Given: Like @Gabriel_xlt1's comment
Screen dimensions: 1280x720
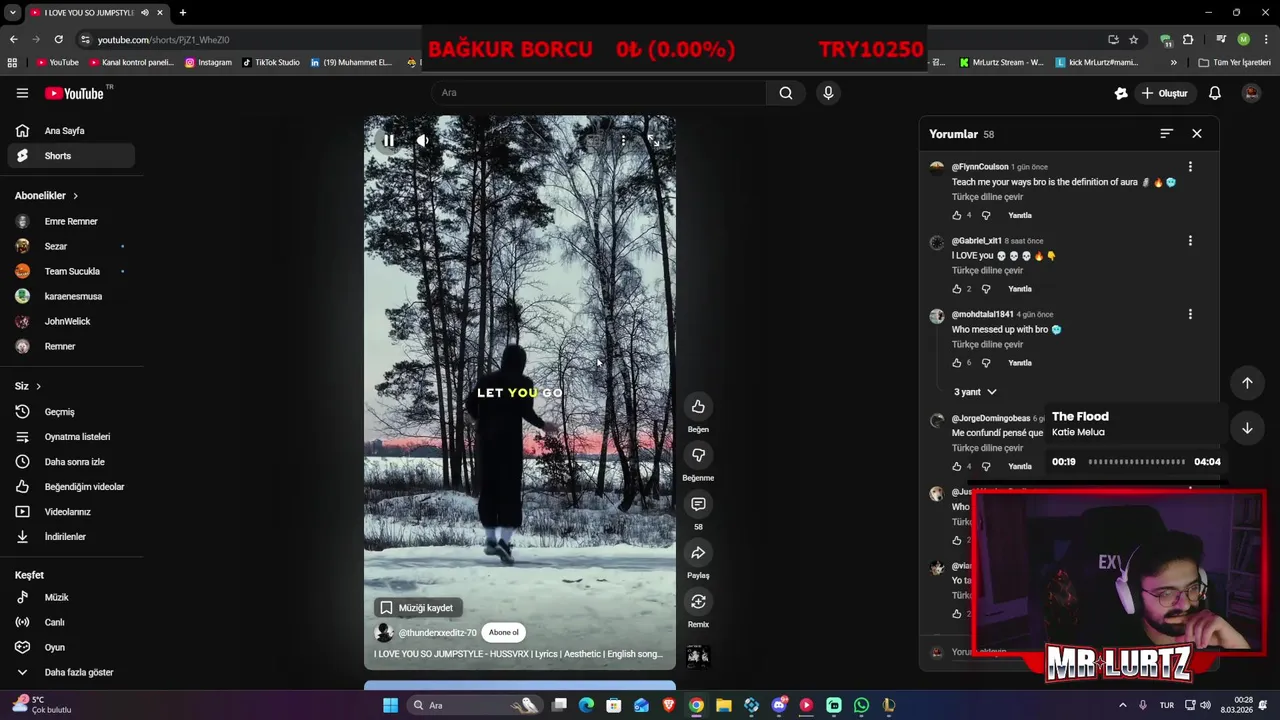Looking at the screenshot, I should tap(957, 289).
